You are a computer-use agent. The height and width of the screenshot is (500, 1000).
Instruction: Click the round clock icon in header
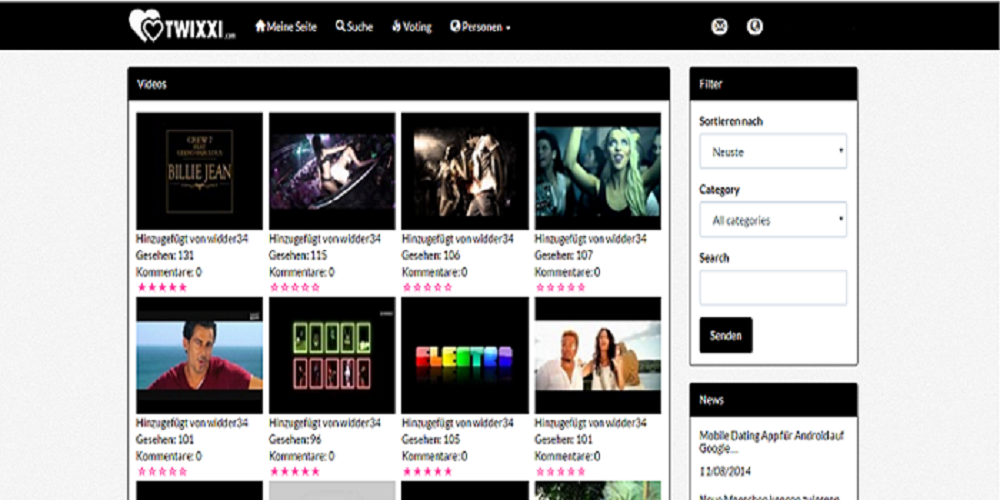pos(754,27)
